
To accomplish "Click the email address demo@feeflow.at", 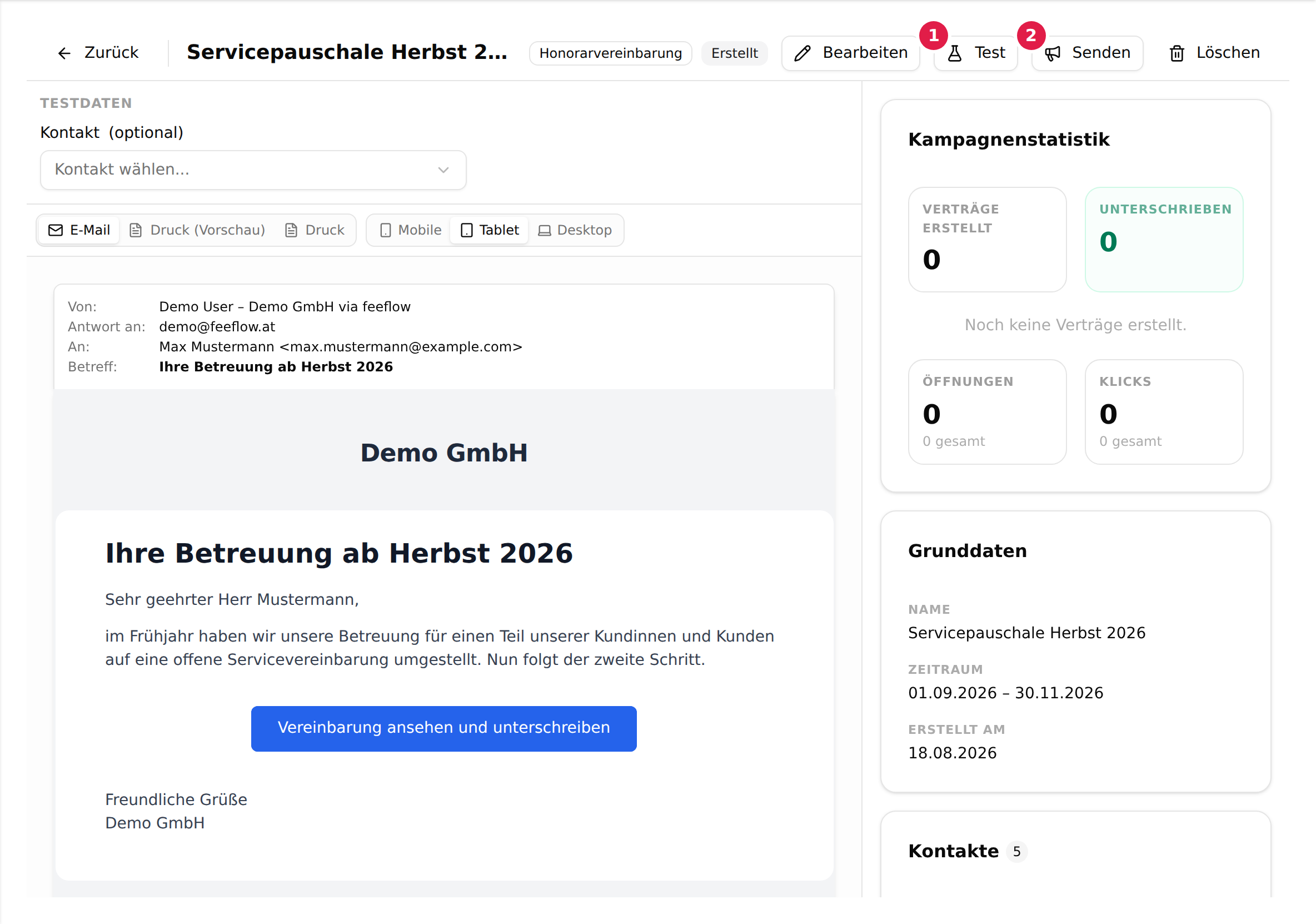I will (217, 327).
